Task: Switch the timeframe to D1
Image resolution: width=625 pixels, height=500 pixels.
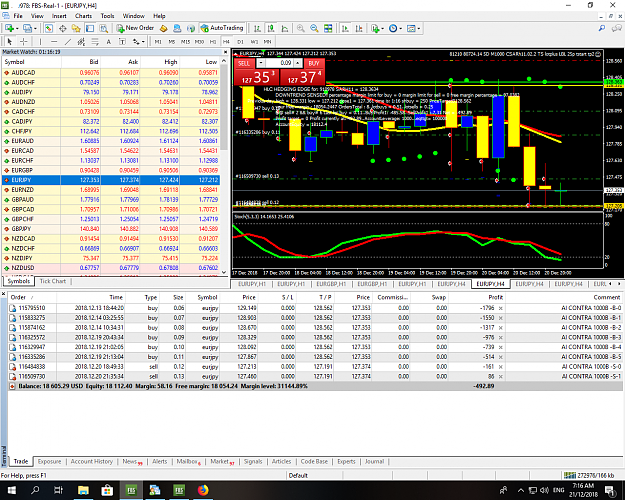Action: pyautogui.click(x=240, y=41)
